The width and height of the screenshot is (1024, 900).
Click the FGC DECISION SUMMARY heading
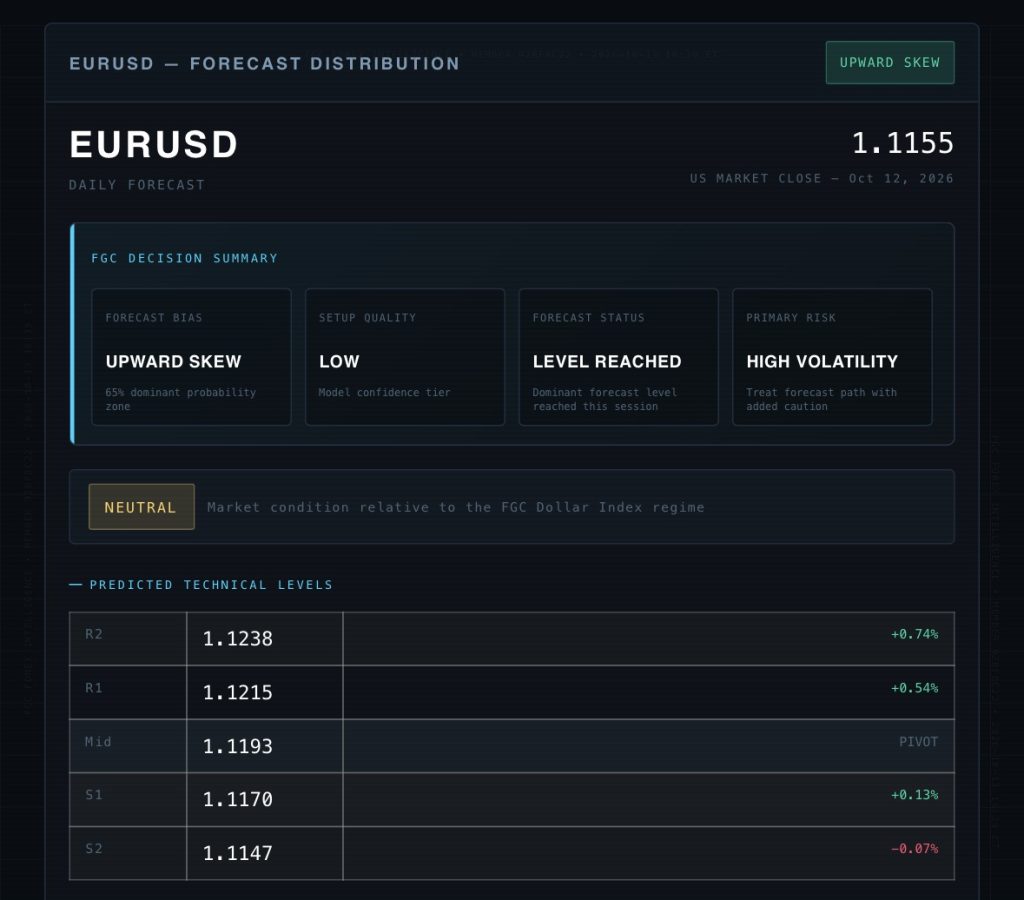[184, 258]
